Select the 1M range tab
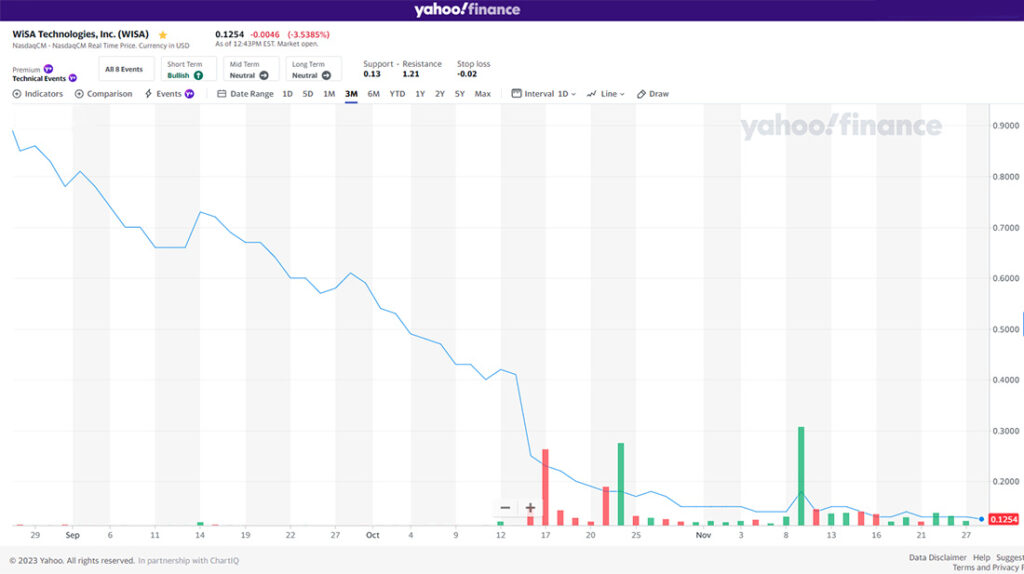1024x574 pixels. [x=329, y=94]
